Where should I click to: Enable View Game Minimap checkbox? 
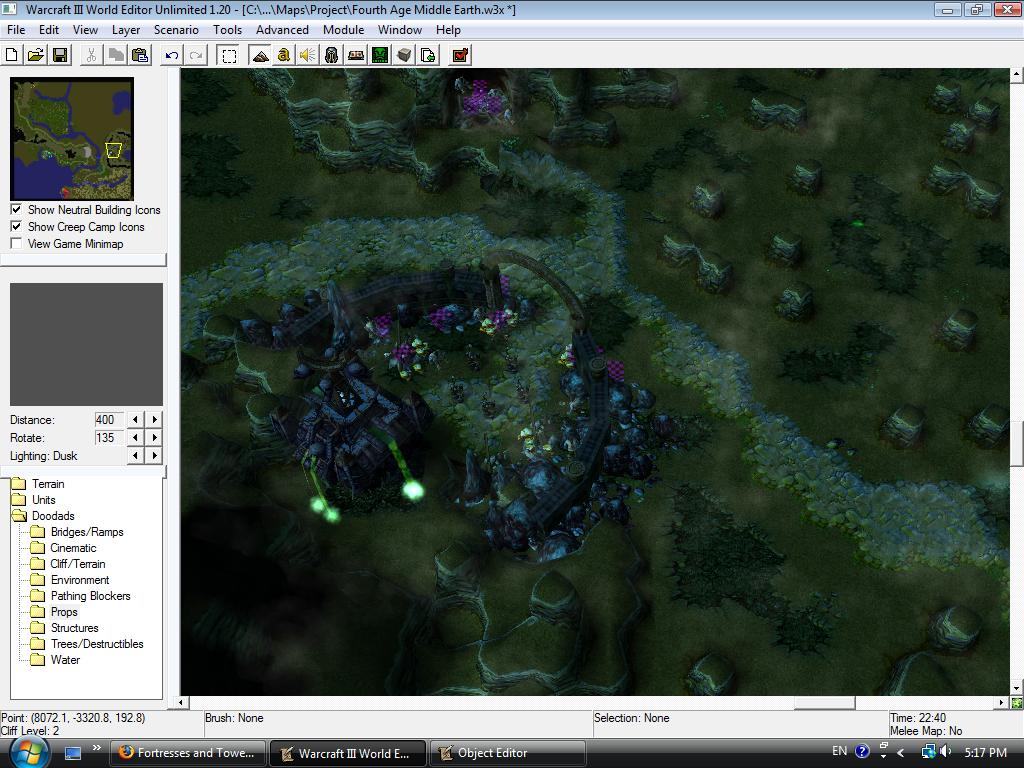pos(16,244)
